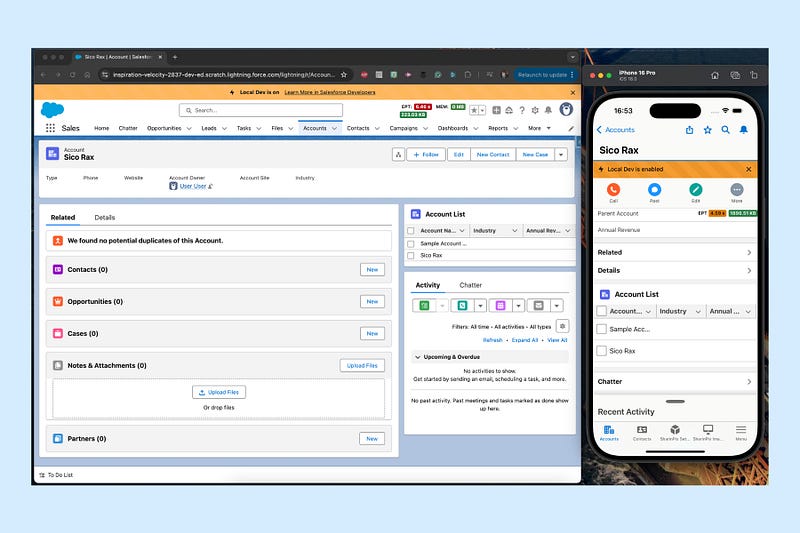The width and height of the screenshot is (800, 533).
Task: Tap the favorite star in mobile header
Action: coord(708,130)
